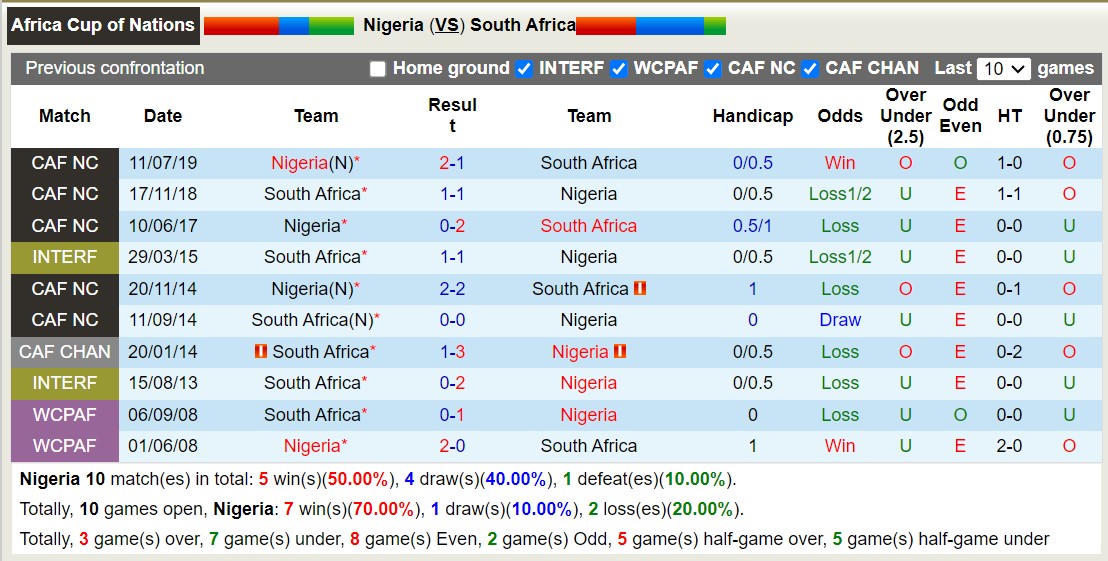The height and width of the screenshot is (561, 1108).
Task: Click red card icon right of Nigeria, 20/01/14 match
Action: tap(620, 351)
